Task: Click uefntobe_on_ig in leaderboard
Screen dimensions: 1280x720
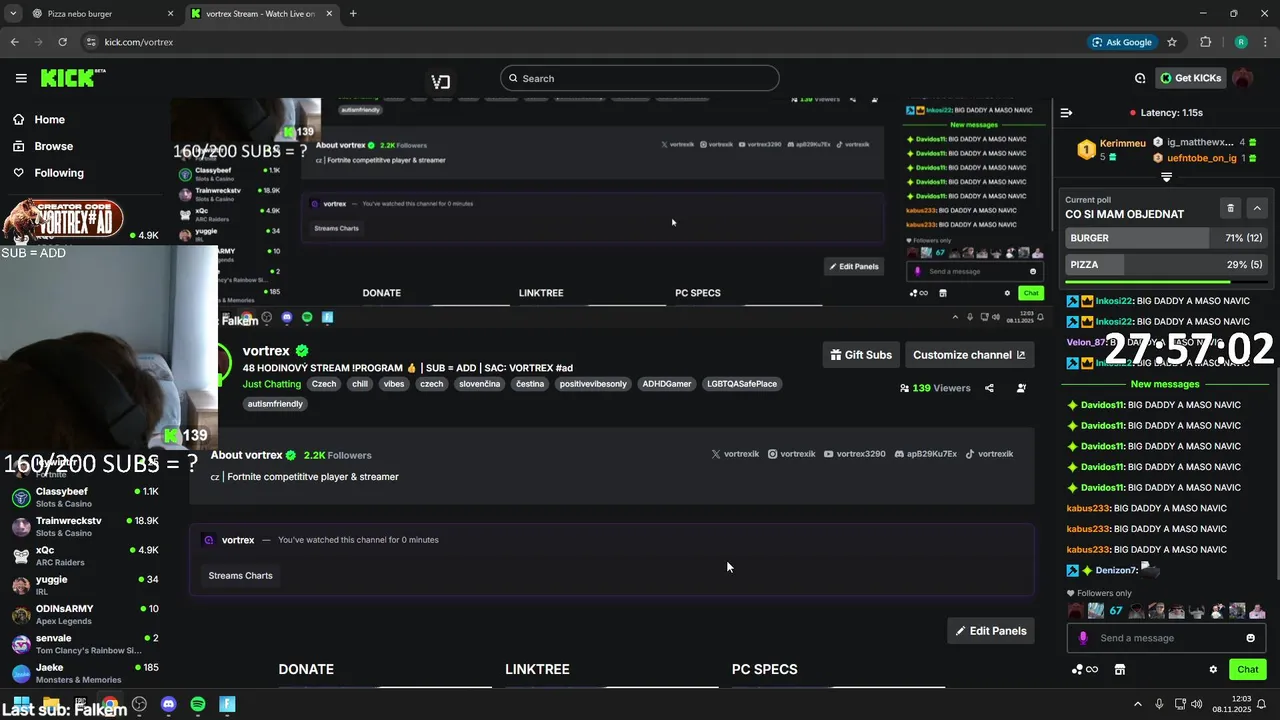Action: pos(1201,158)
